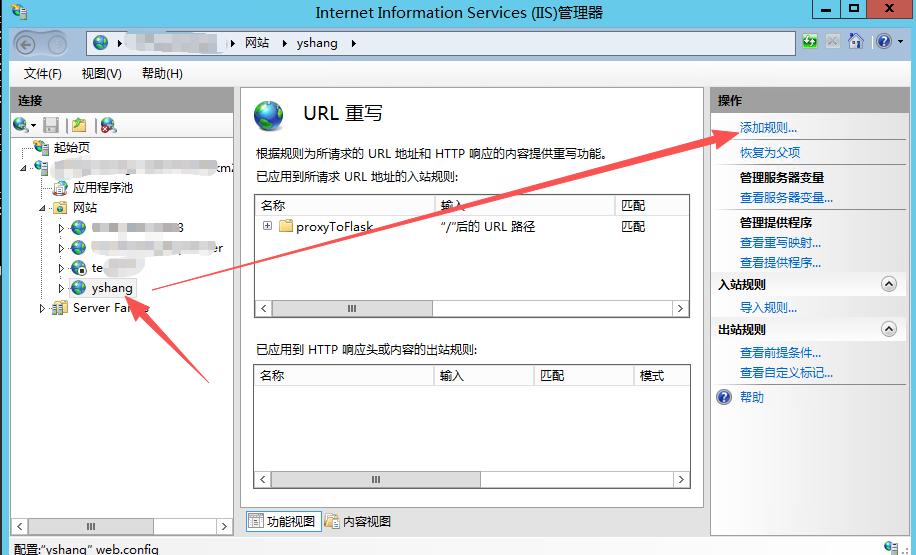Click the create new connection icon
The width and height of the screenshot is (916, 555).
pos(21,124)
